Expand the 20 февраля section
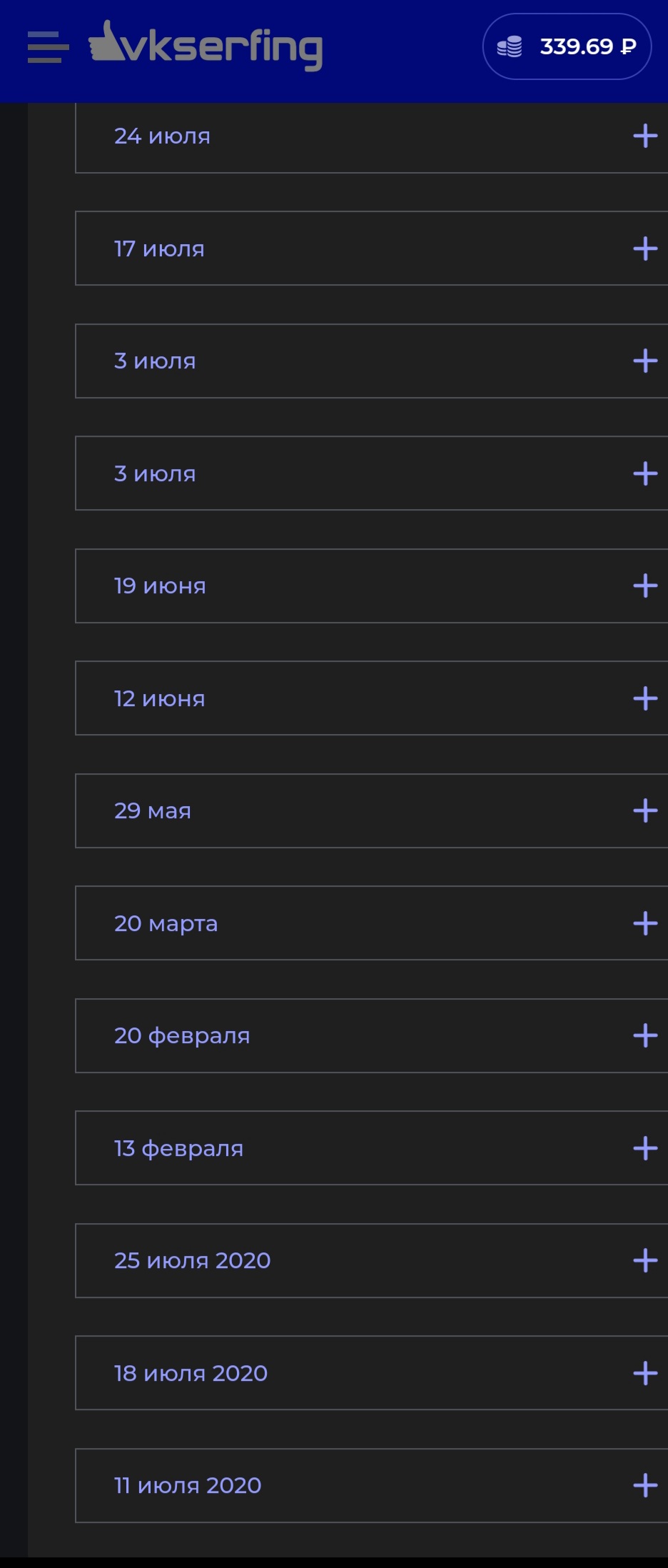 tap(372, 1035)
